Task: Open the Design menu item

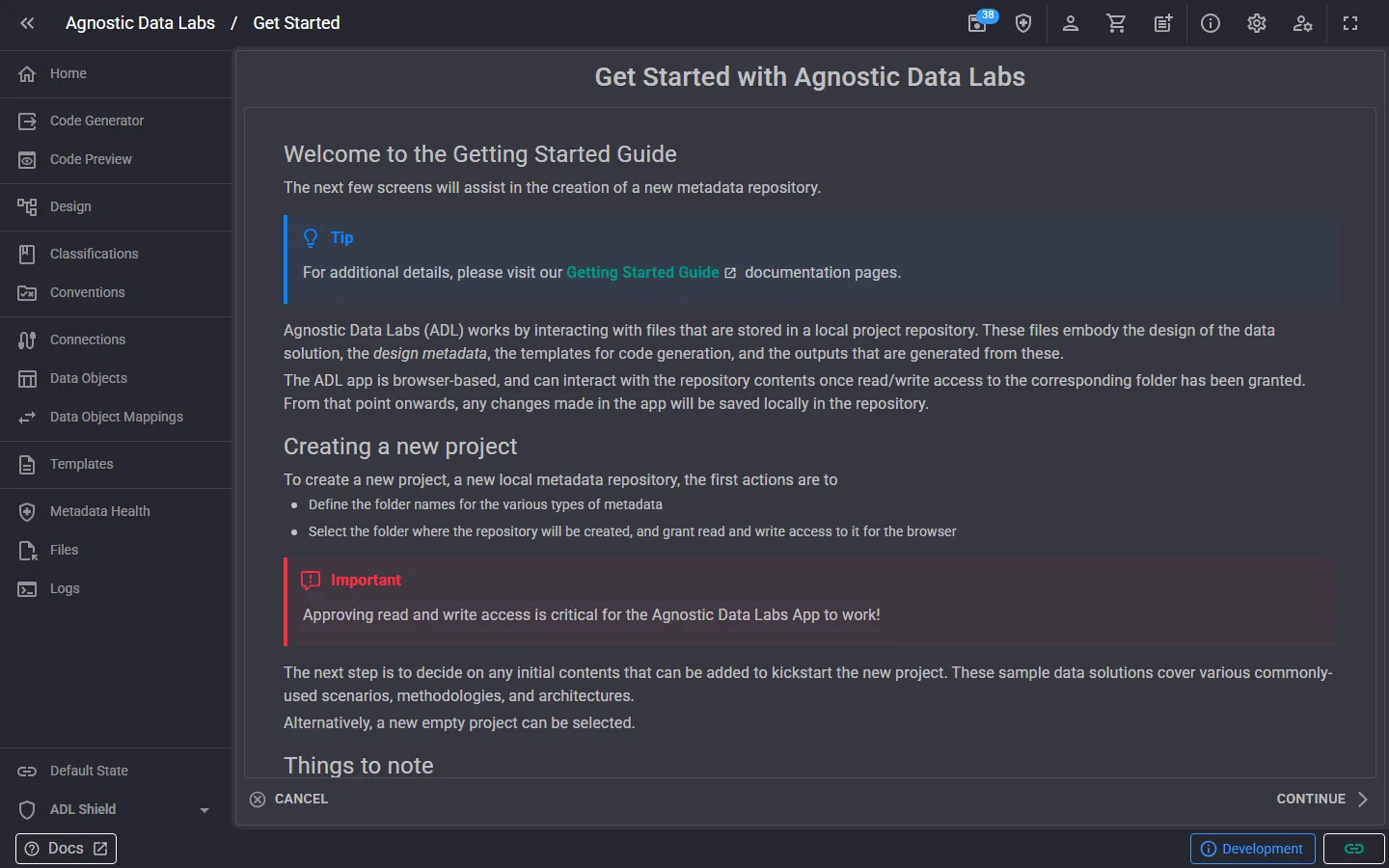Action: click(x=116, y=206)
